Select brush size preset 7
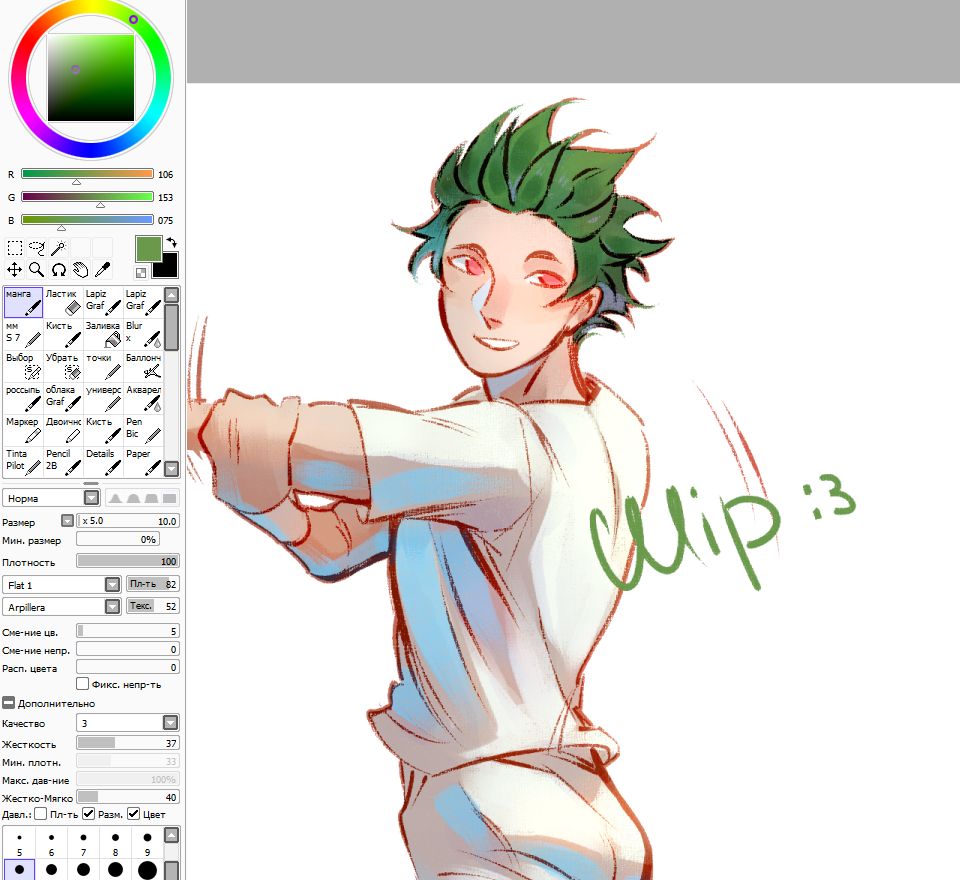Image resolution: width=960 pixels, height=880 pixels. pyautogui.click(x=83, y=843)
